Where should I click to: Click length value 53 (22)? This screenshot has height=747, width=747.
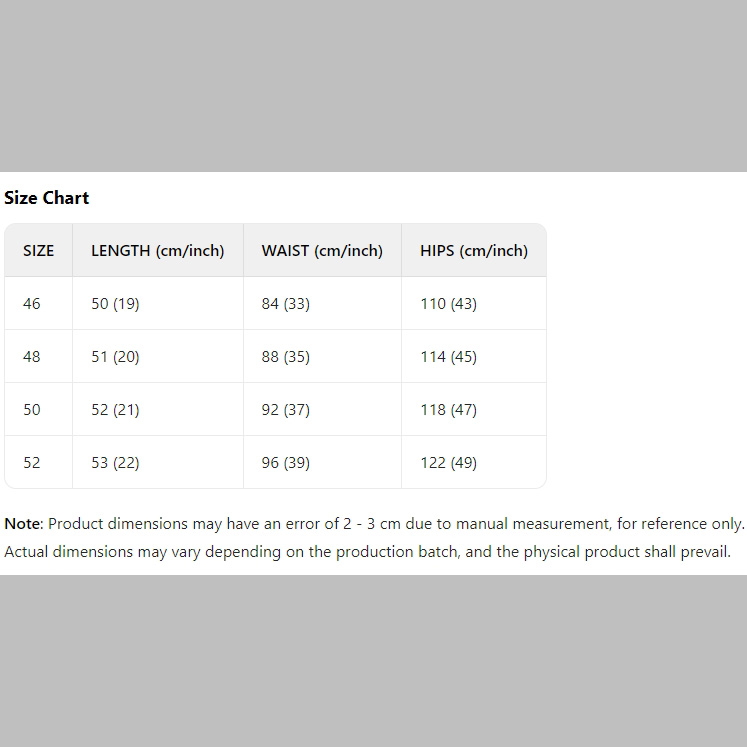coord(115,463)
